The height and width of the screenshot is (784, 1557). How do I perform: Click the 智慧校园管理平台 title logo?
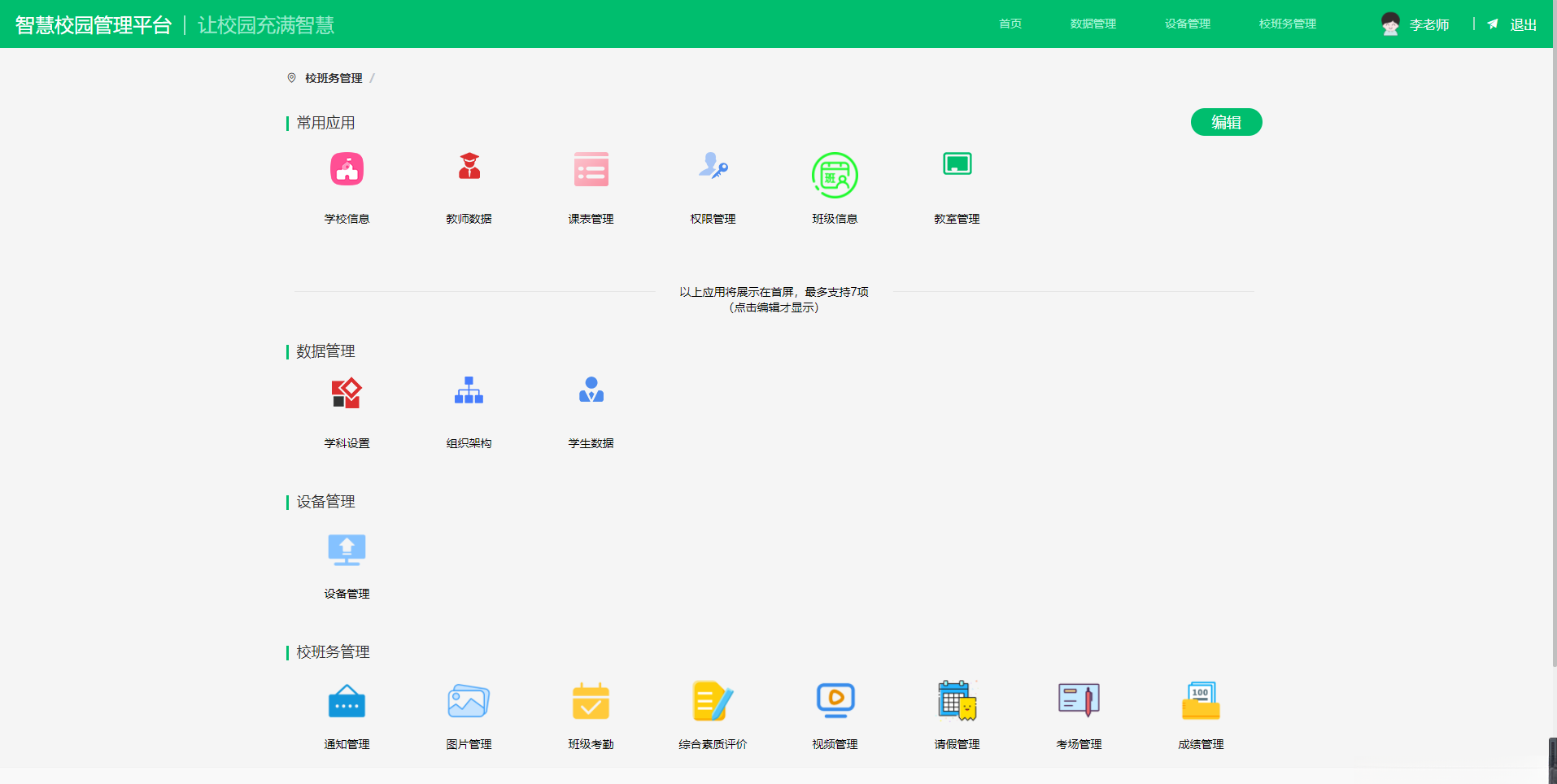coord(94,25)
